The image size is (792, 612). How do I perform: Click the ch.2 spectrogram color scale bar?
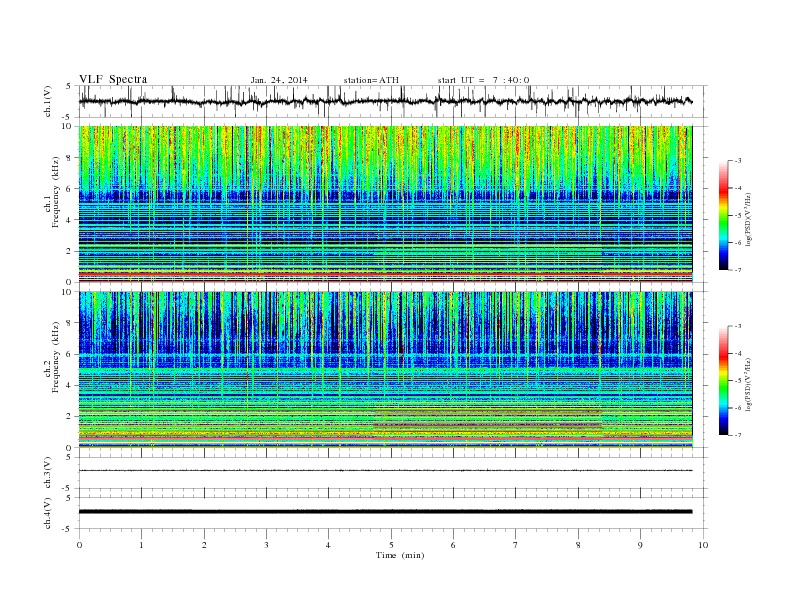pyautogui.click(x=723, y=381)
